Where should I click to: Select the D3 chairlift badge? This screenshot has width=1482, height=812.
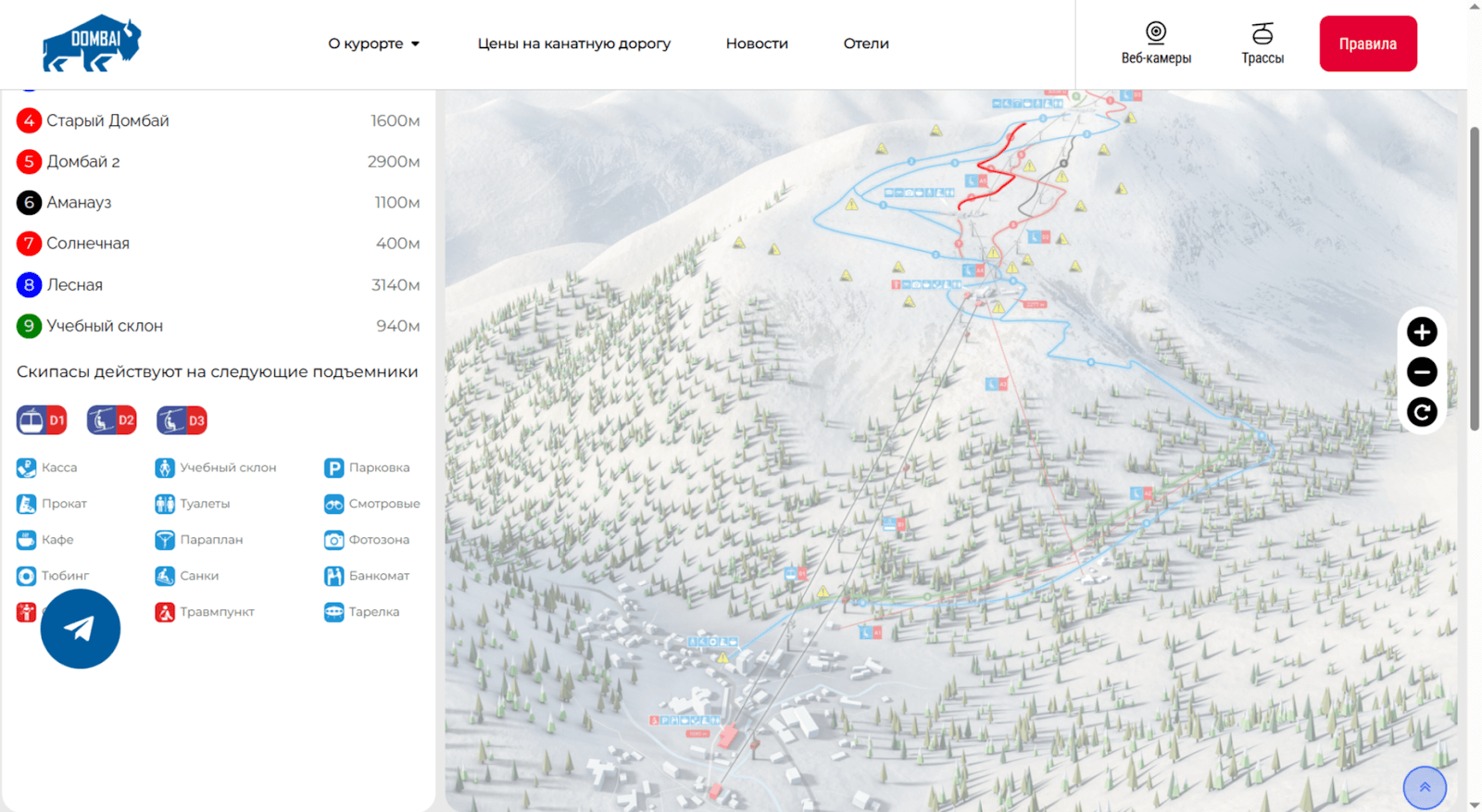(182, 420)
